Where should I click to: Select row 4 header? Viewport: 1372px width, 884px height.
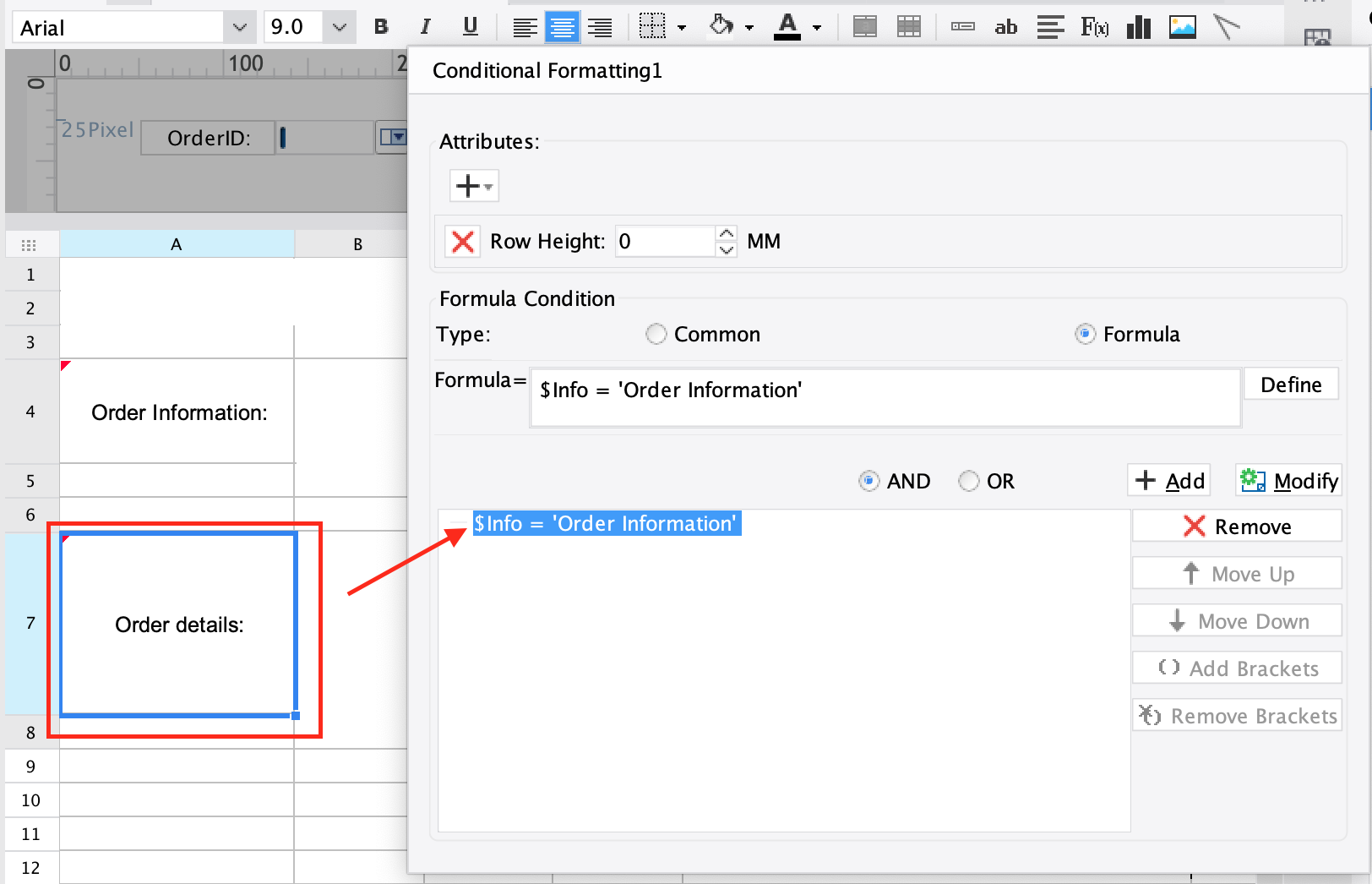tap(31, 412)
